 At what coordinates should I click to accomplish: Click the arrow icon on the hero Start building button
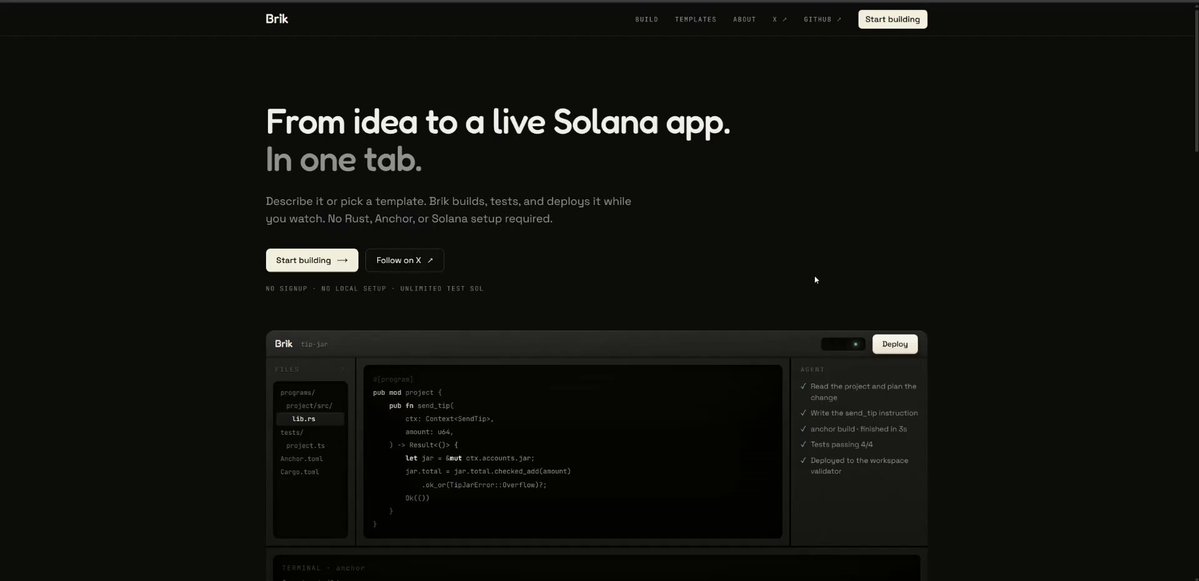343,260
